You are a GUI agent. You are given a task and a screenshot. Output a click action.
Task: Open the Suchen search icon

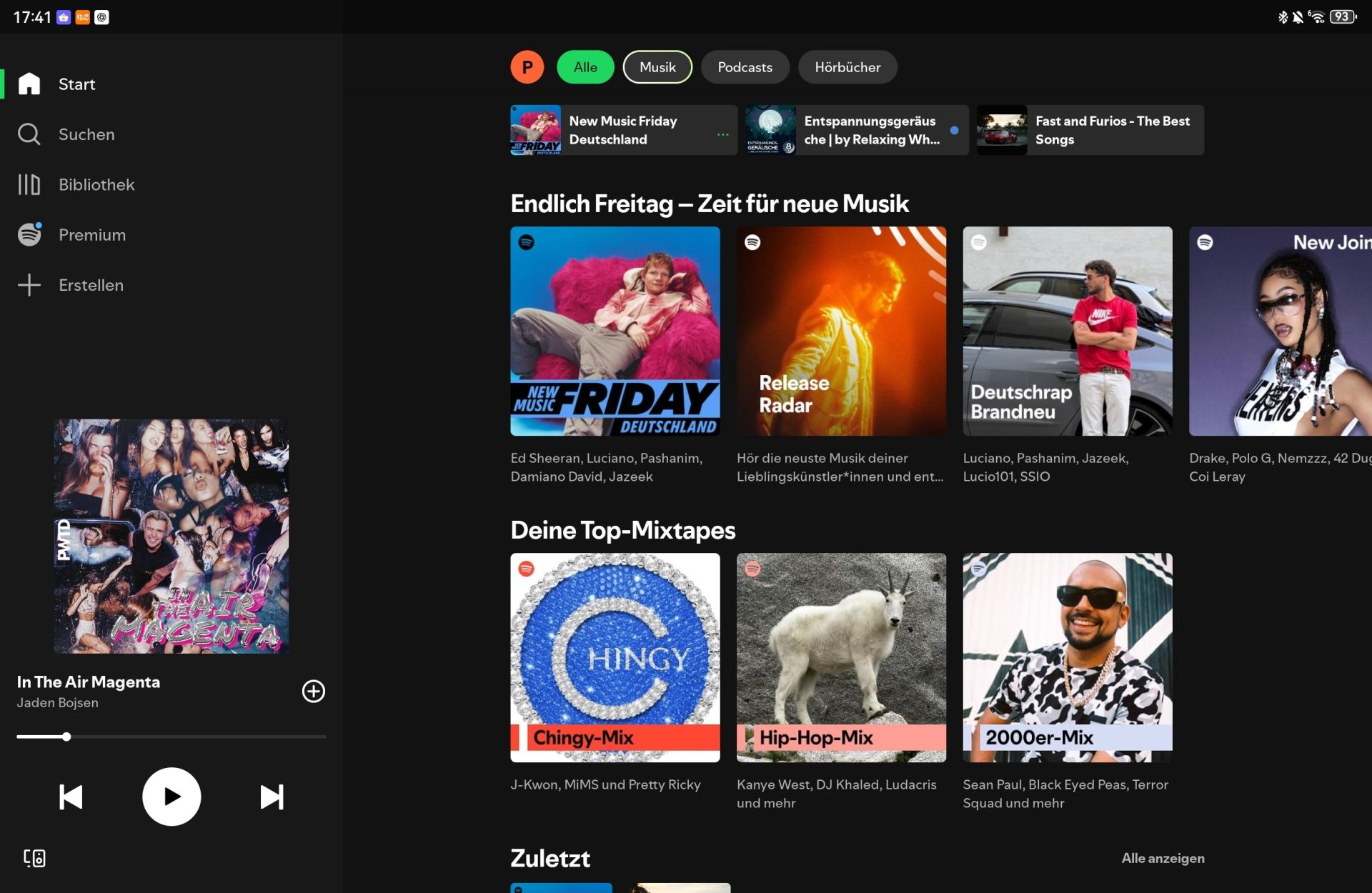(x=29, y=134)
